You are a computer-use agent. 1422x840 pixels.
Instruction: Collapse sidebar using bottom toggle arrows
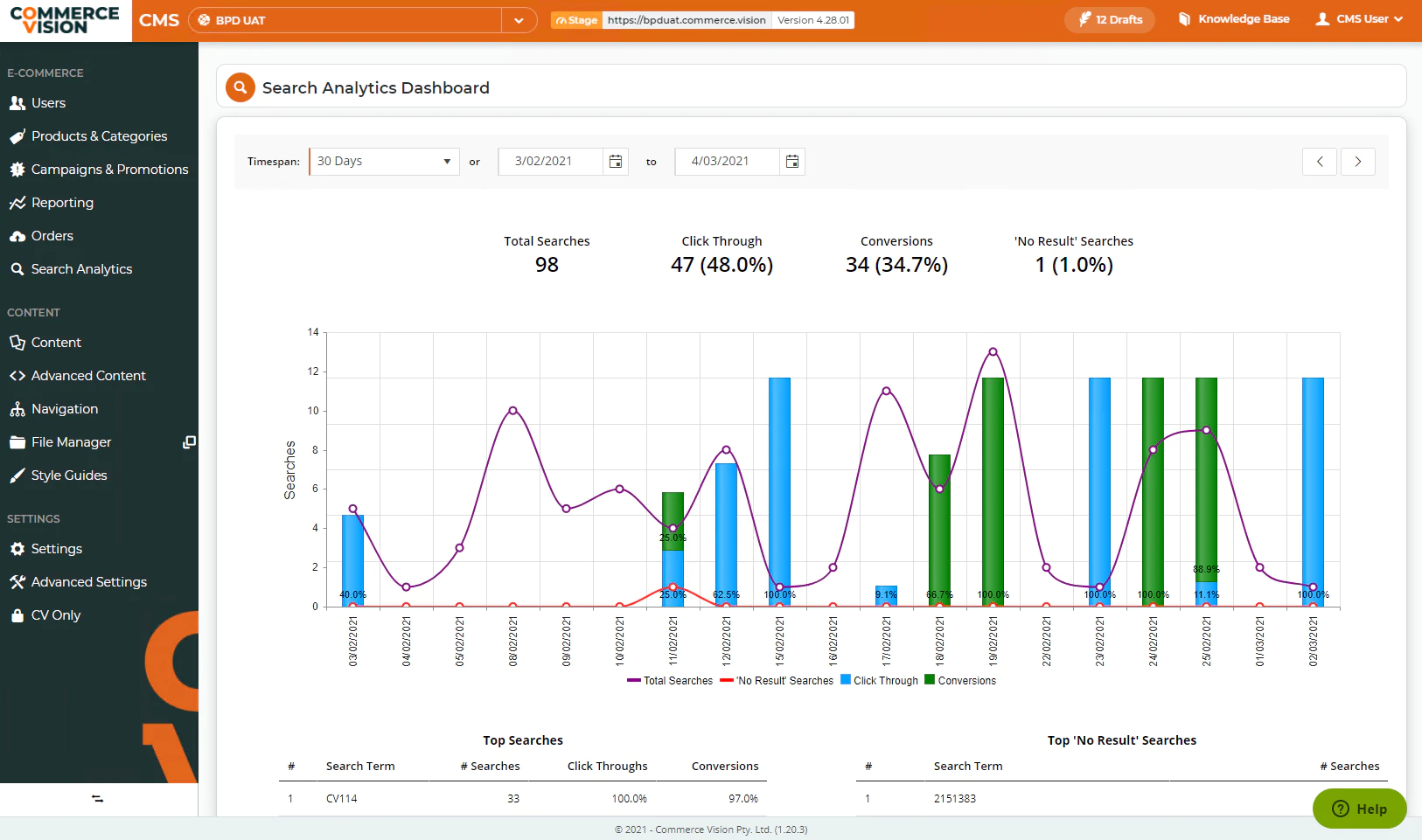[x=98, y=799]
